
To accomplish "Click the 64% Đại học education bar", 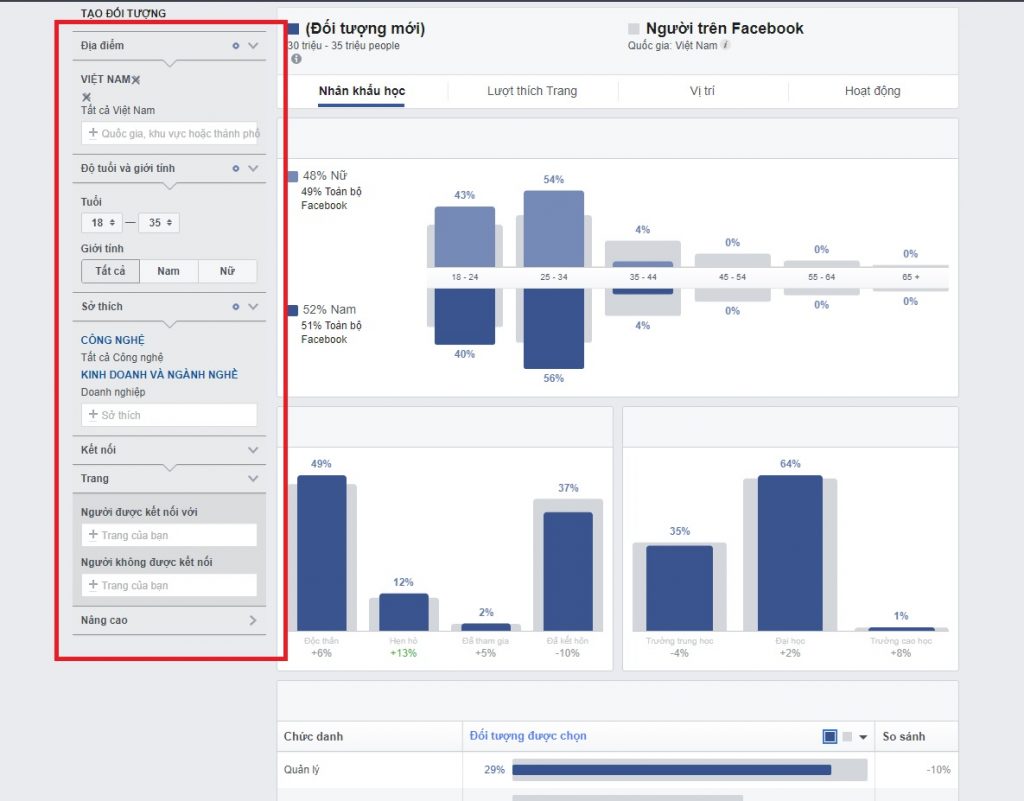I will [x=790, y=553].
